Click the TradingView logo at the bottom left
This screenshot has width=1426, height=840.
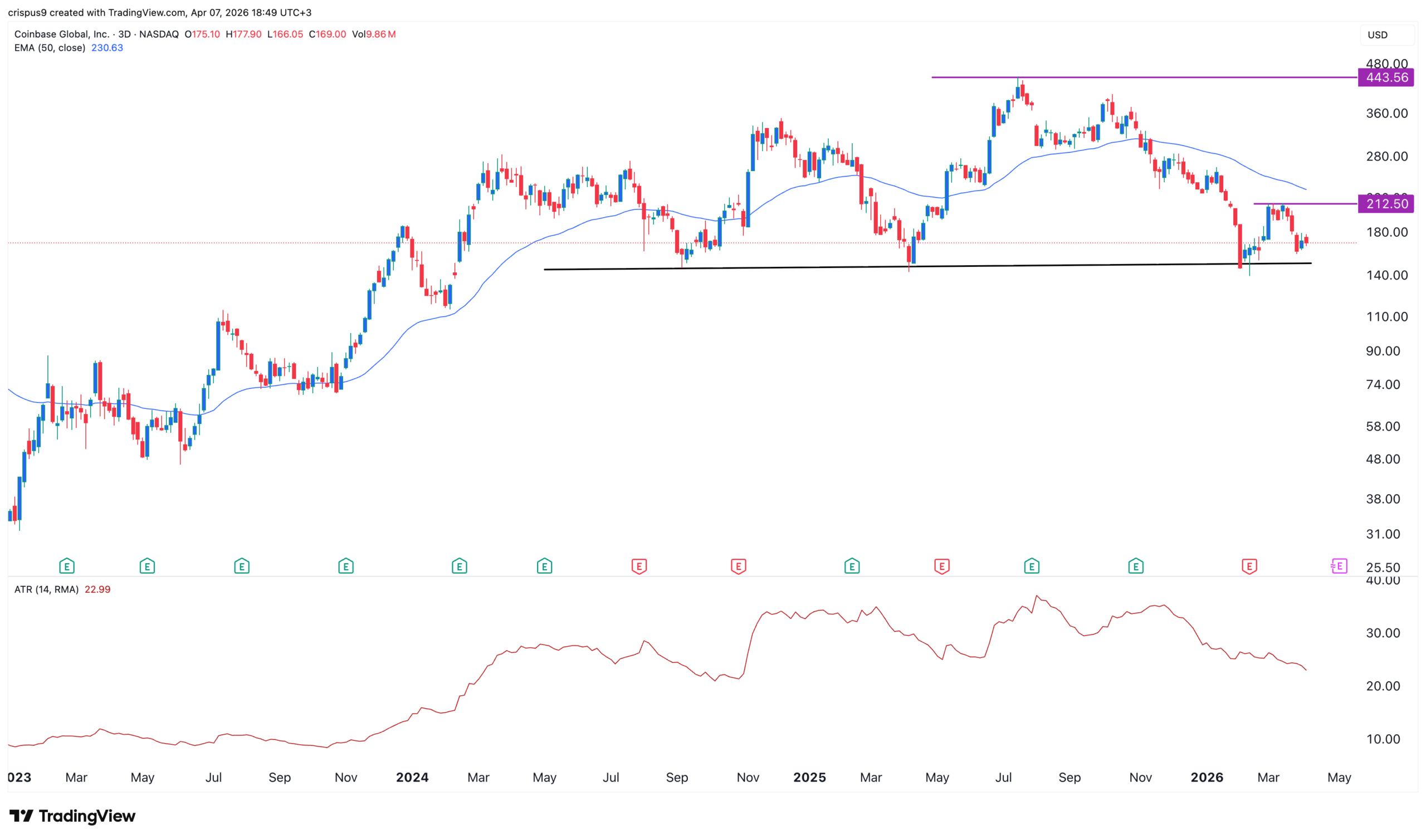(72, 815)
